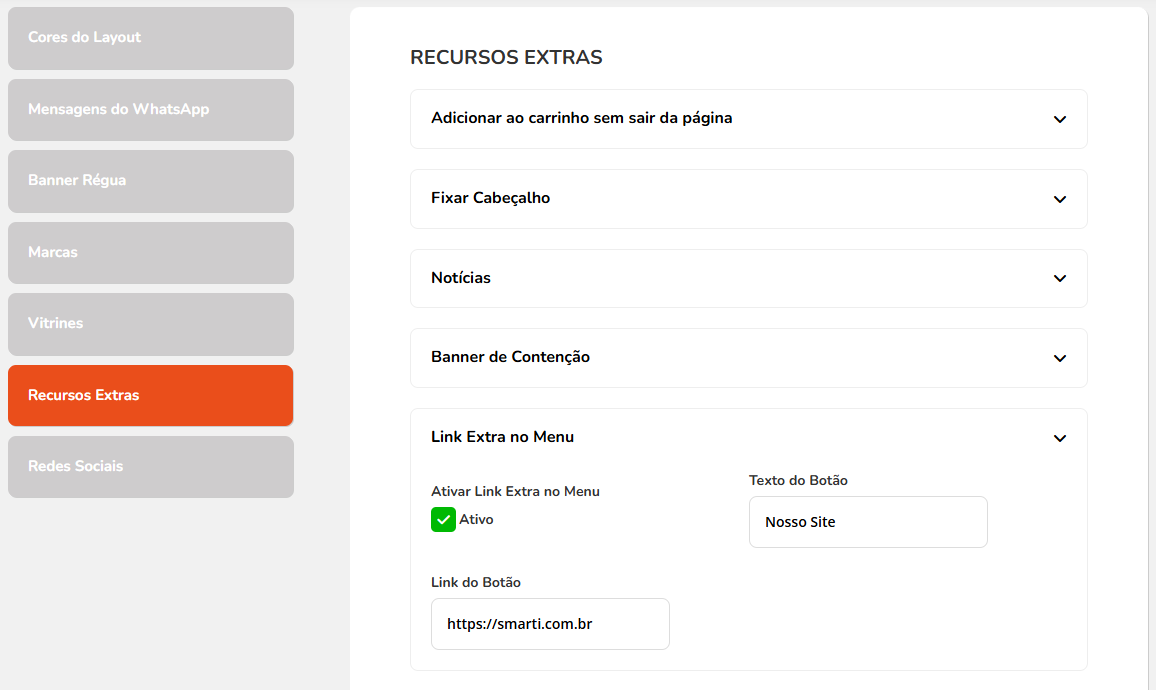
Task: Click the Banner de Contenção title
Action: (x=510, y=357)
